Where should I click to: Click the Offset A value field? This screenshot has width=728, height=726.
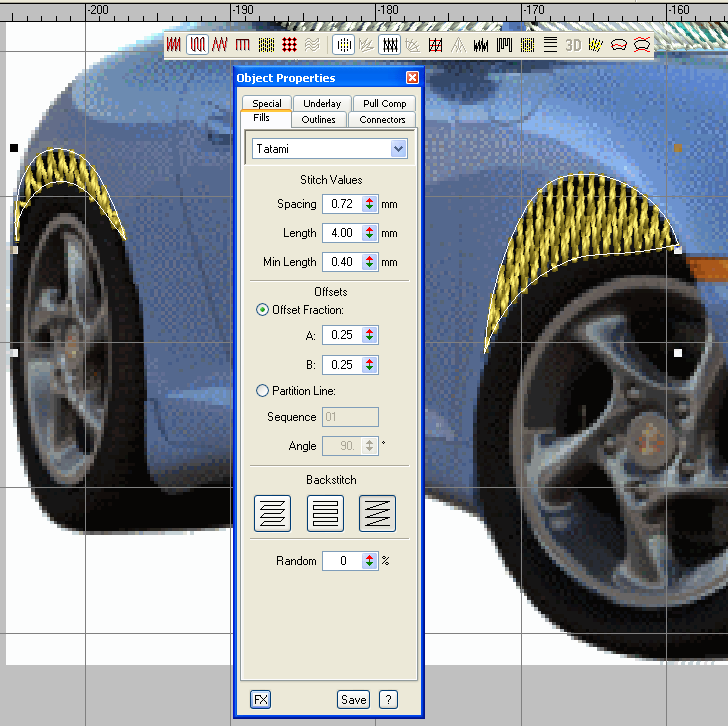pos(341,335)
